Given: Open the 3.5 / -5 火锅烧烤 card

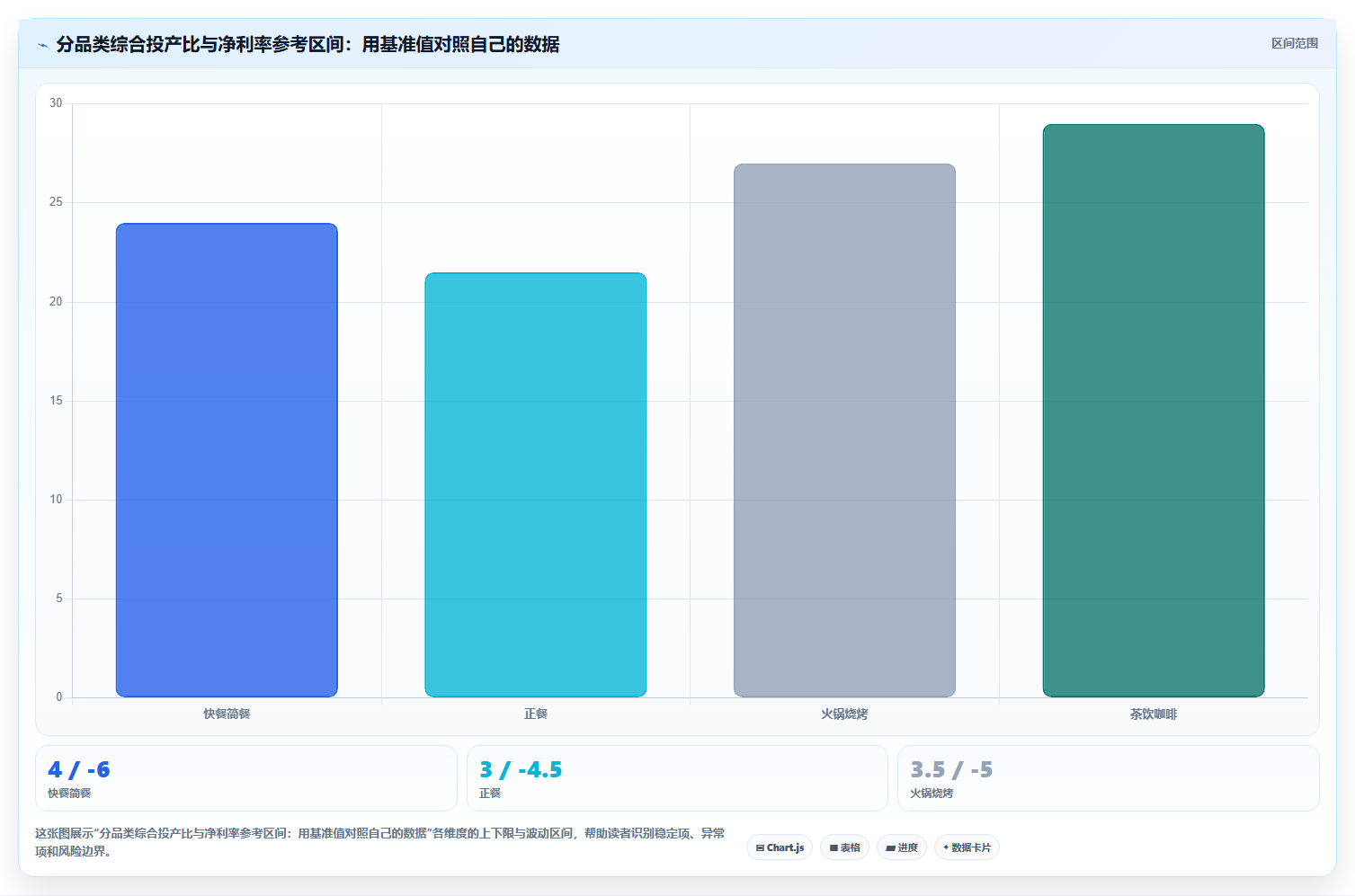Looking at the screenshot, I should coord(1109,778).
